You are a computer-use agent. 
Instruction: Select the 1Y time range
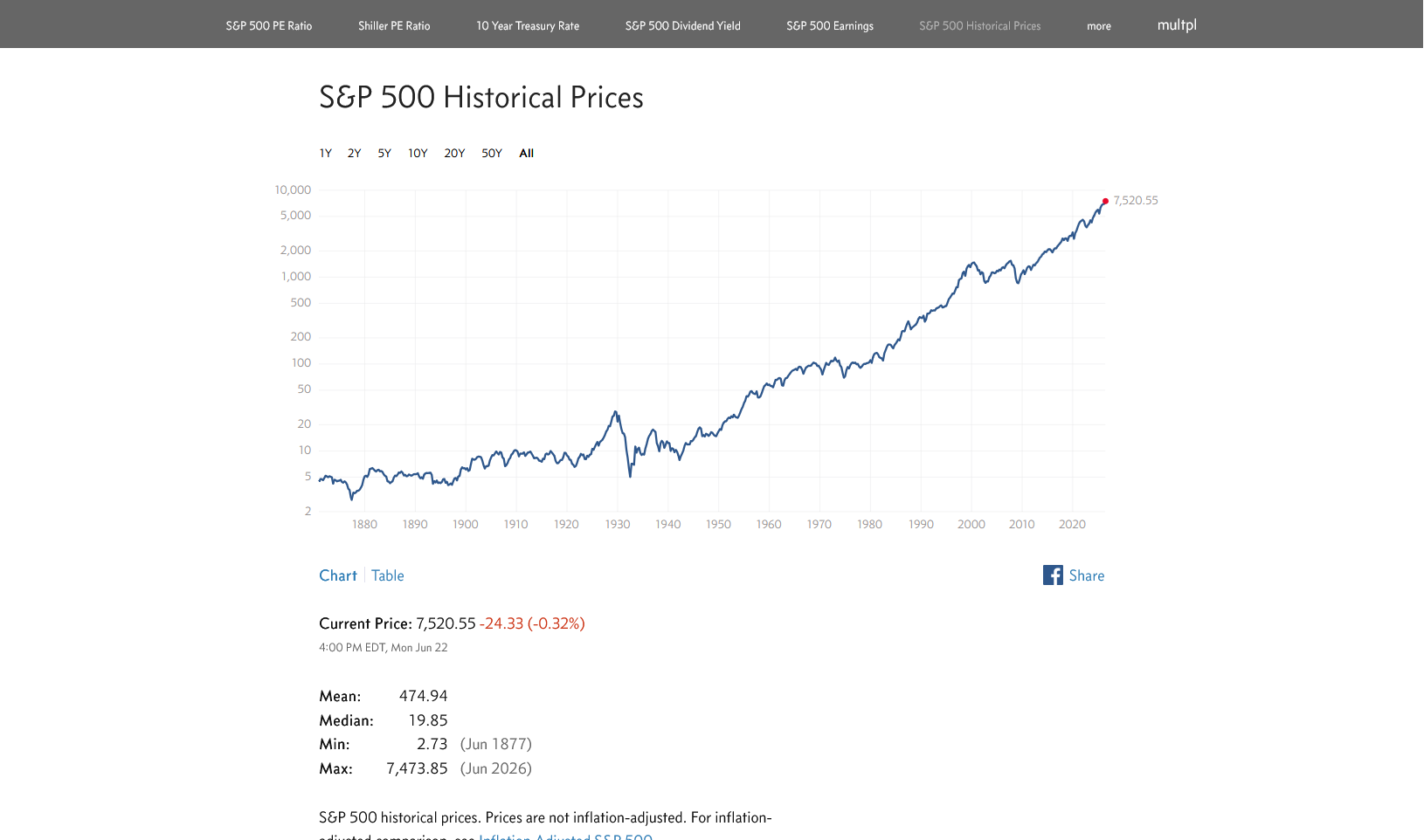point(326,154)
